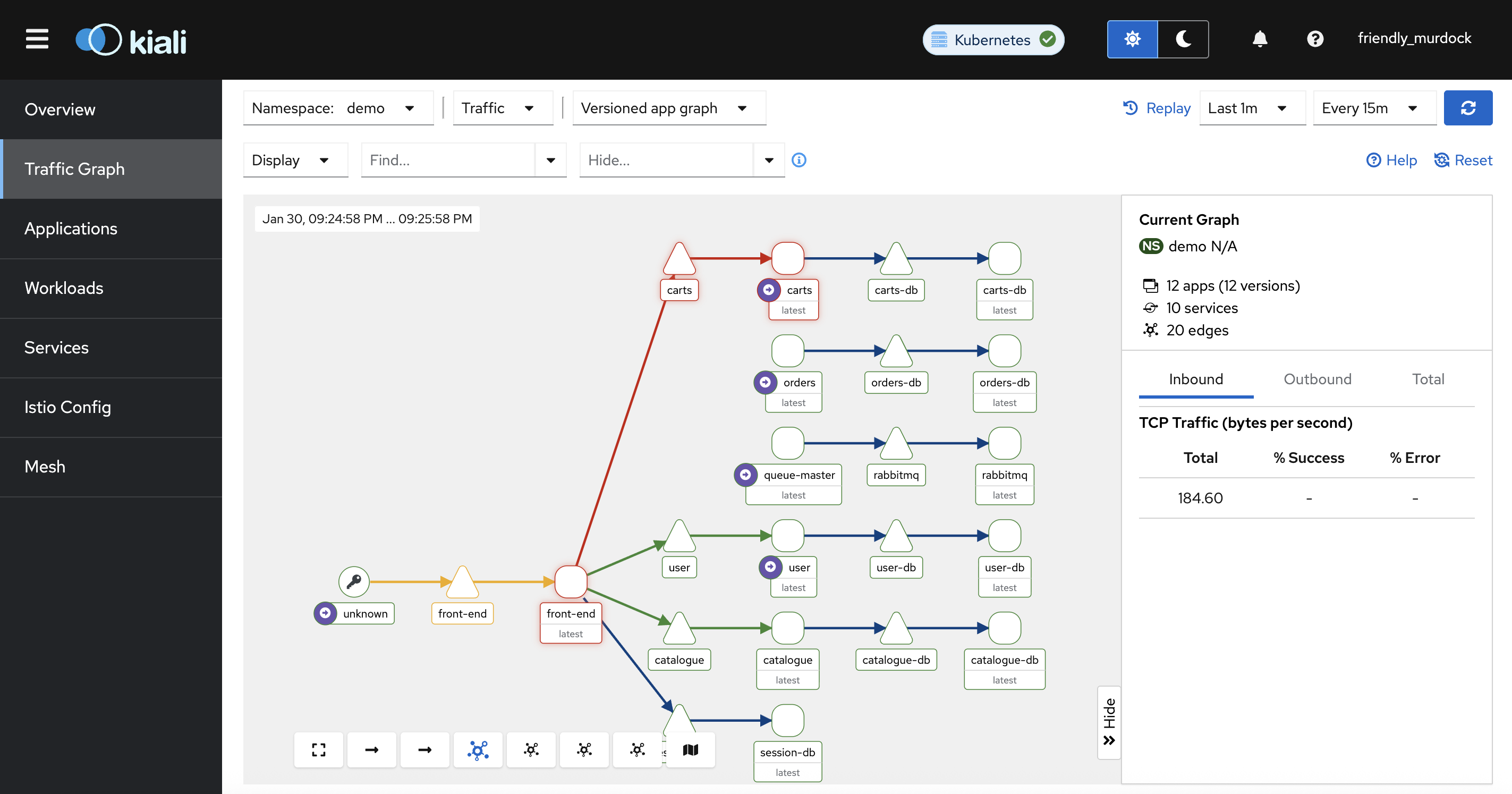
Task: Open the Namespace demo dropdown
Action: coord(337,108)
